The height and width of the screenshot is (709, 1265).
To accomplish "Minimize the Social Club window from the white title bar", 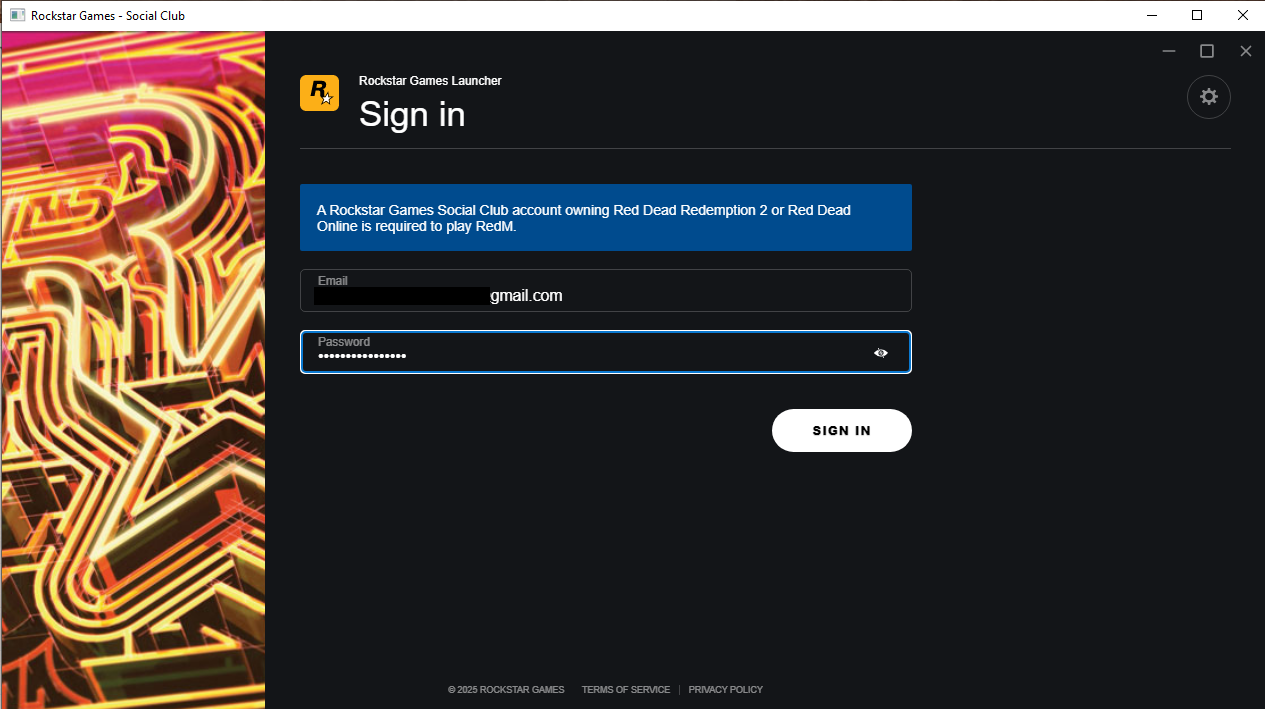I will [1151, 15].
